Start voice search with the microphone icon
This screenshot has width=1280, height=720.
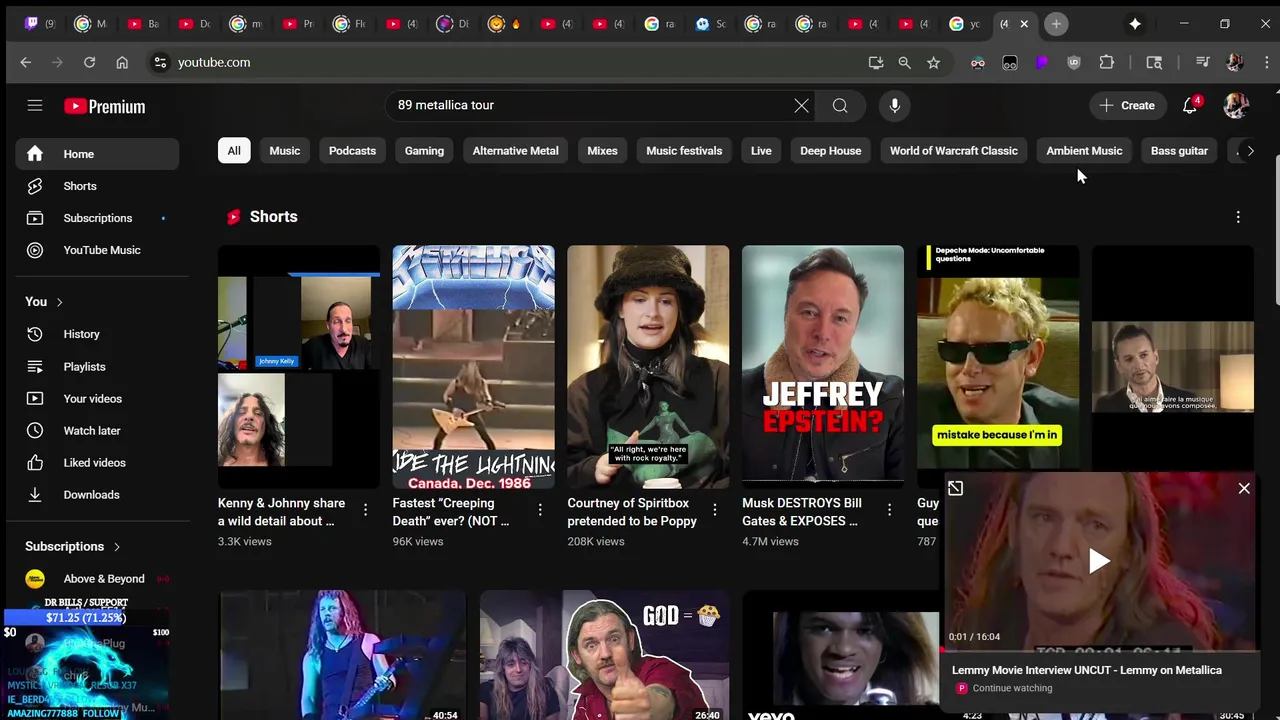tap(895, 105)
